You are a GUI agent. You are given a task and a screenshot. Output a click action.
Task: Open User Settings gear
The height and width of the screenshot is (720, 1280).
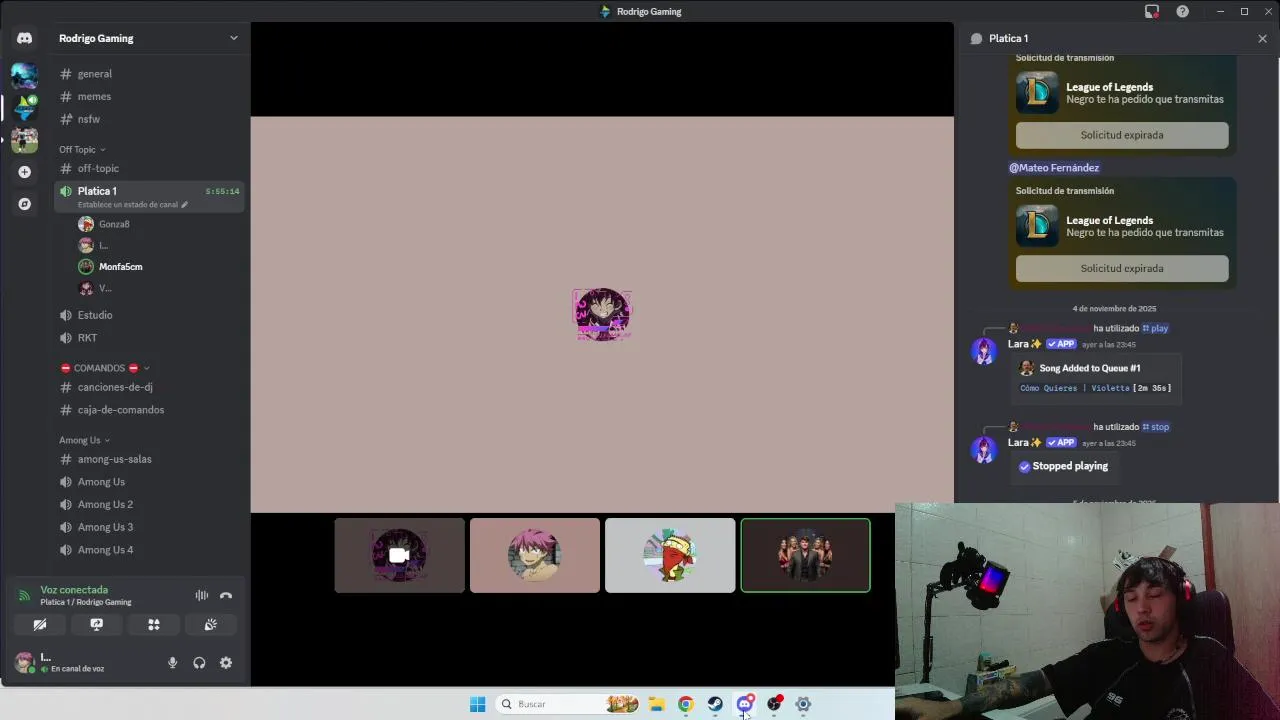226,662
